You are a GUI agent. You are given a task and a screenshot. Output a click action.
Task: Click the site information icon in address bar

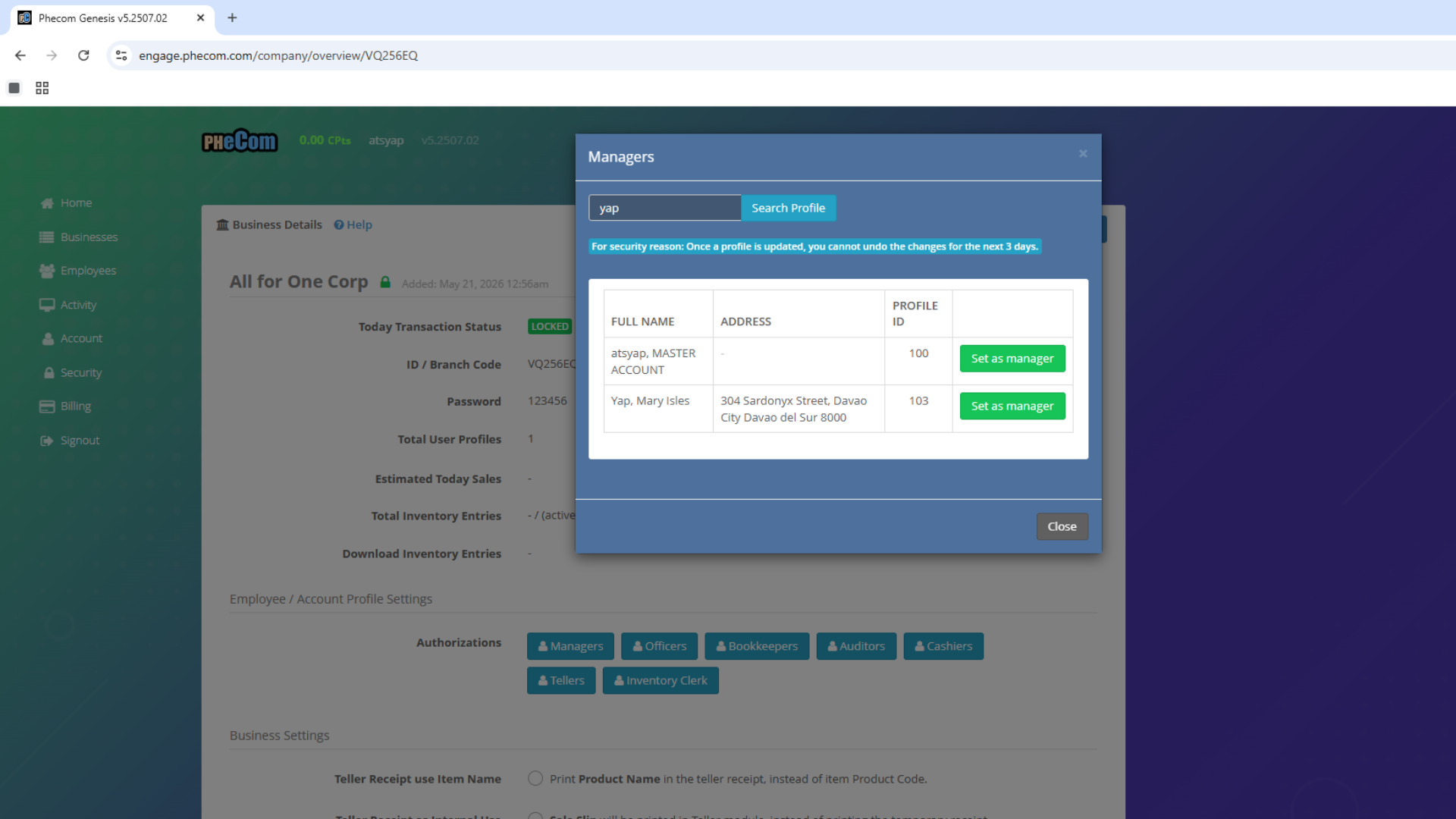[121, 55]
